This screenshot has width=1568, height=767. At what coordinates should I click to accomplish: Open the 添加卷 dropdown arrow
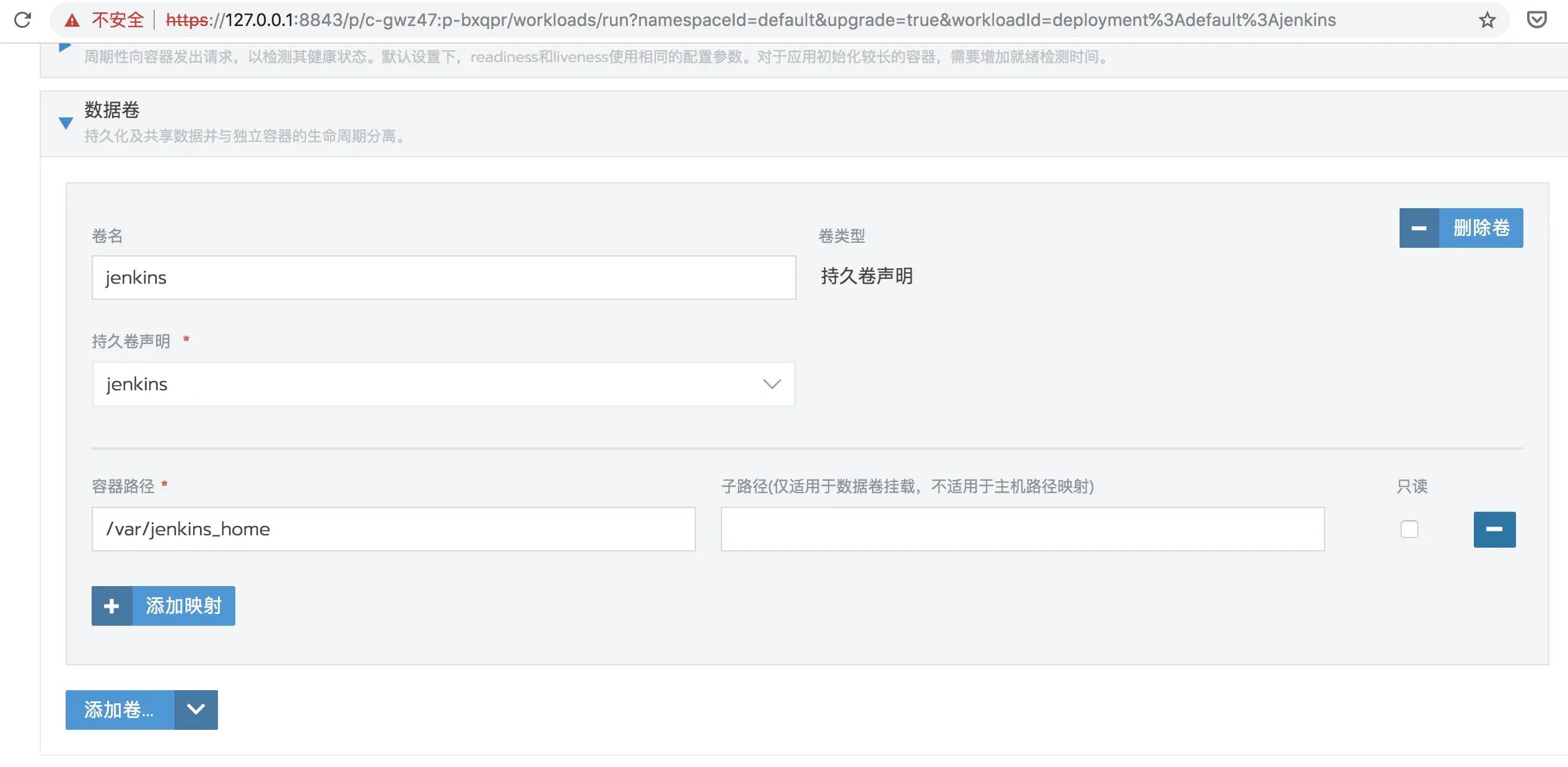pyautogui.click(x=196, y=709)
